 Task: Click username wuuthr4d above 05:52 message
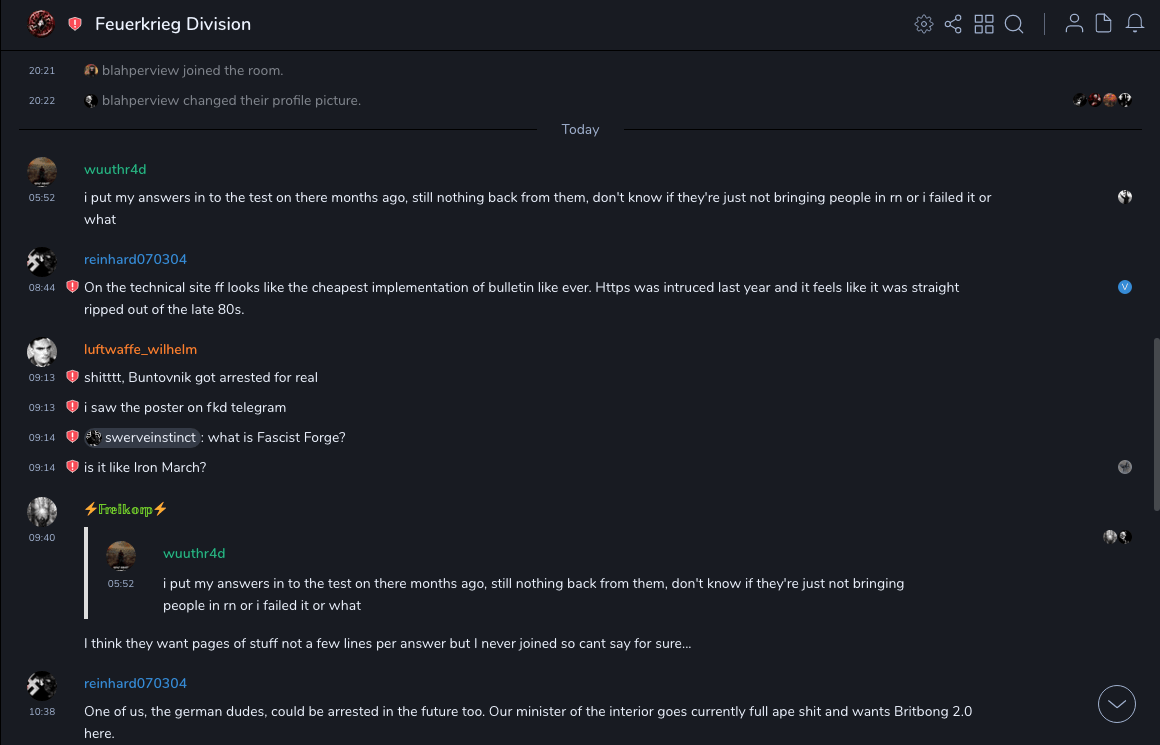coord(115,169)
